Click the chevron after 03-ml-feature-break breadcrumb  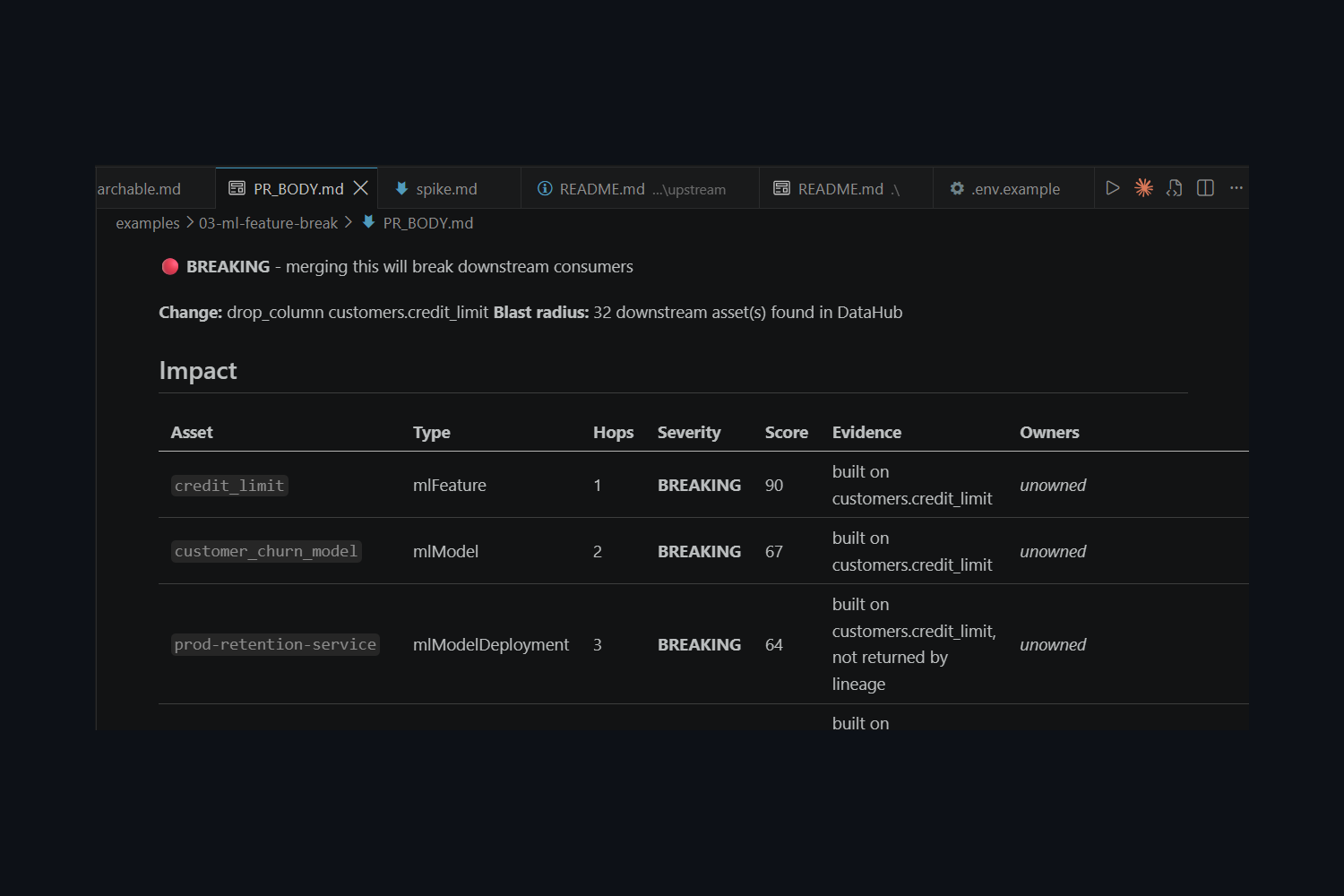(x=349, y=222)
